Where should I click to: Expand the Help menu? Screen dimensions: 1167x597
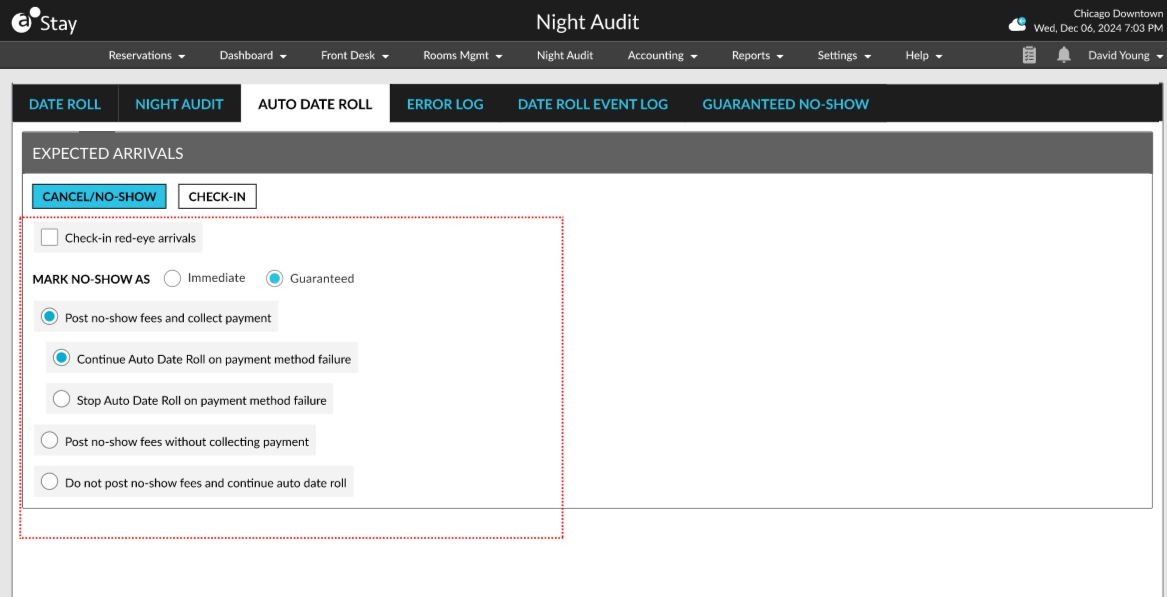tap(924, 55)
